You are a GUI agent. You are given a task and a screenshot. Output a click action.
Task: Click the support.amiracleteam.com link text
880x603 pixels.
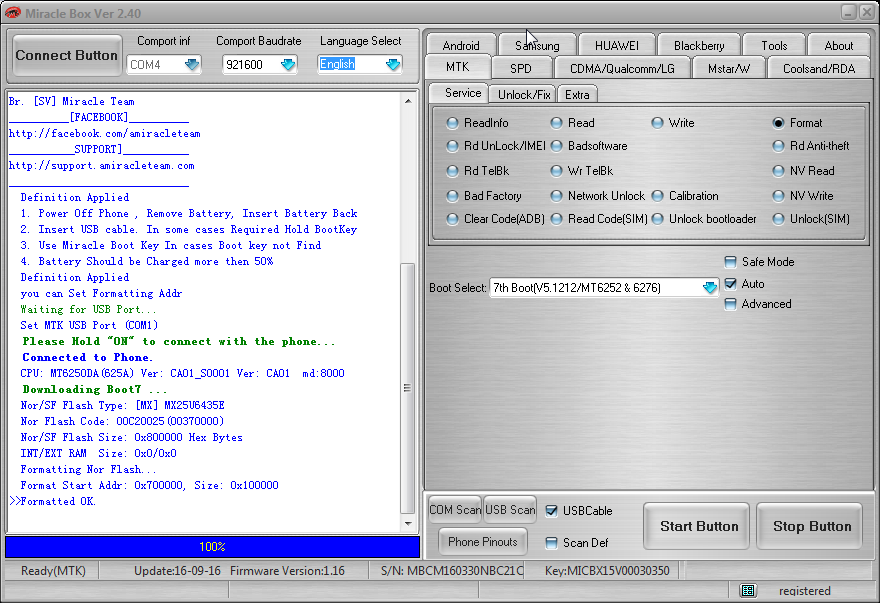(x=102, y=166)
